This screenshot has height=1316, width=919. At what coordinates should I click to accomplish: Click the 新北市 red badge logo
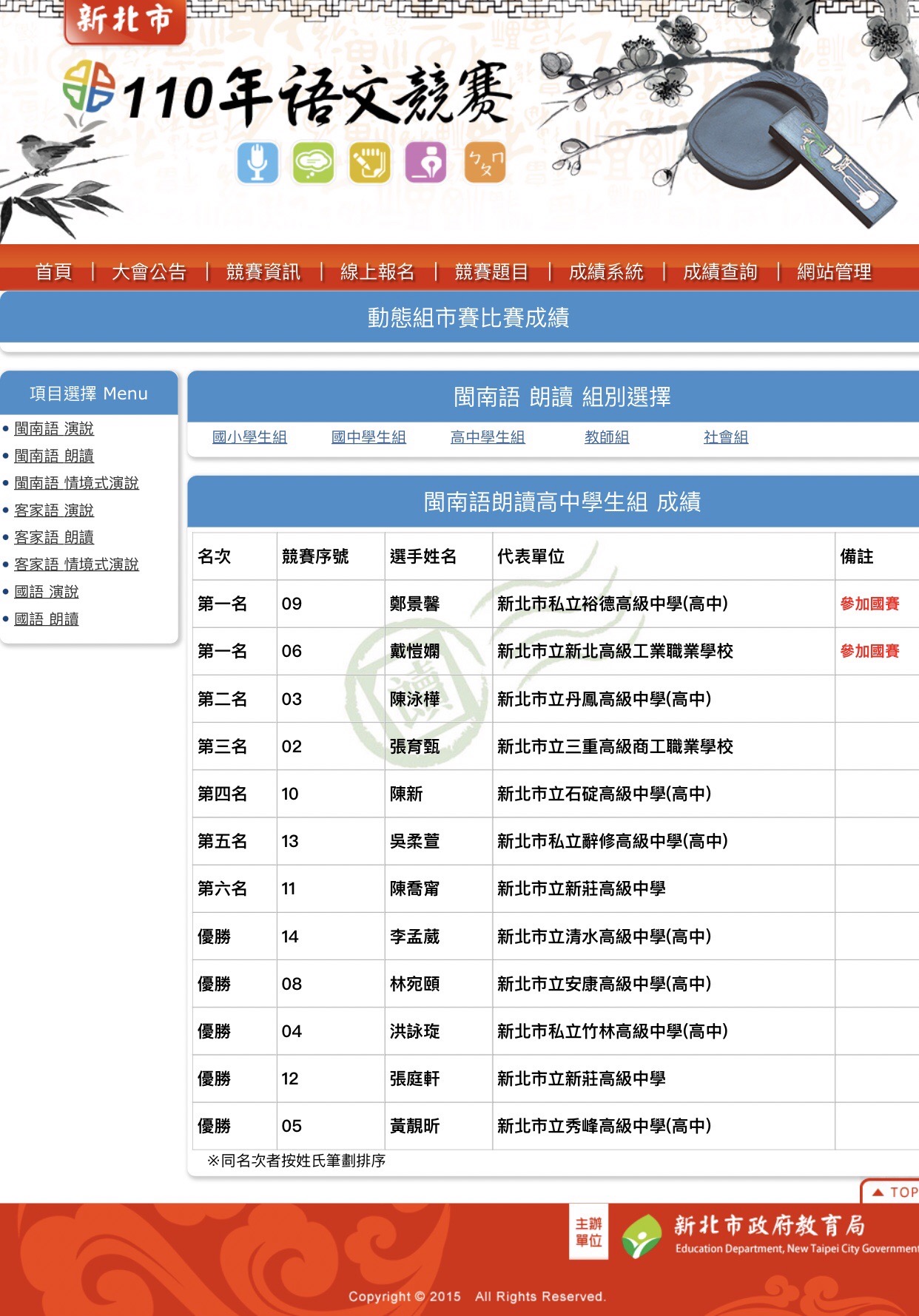point(124,20)
